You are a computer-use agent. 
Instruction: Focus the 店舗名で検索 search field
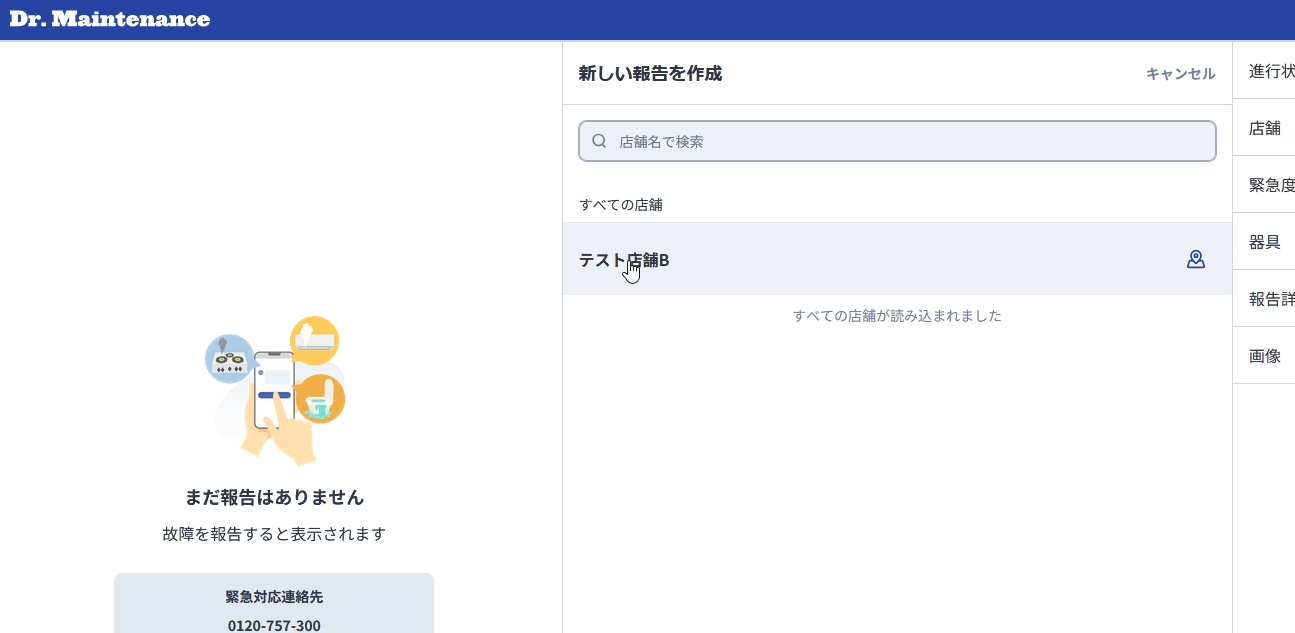pyautogui.click(x=897, y=141)
